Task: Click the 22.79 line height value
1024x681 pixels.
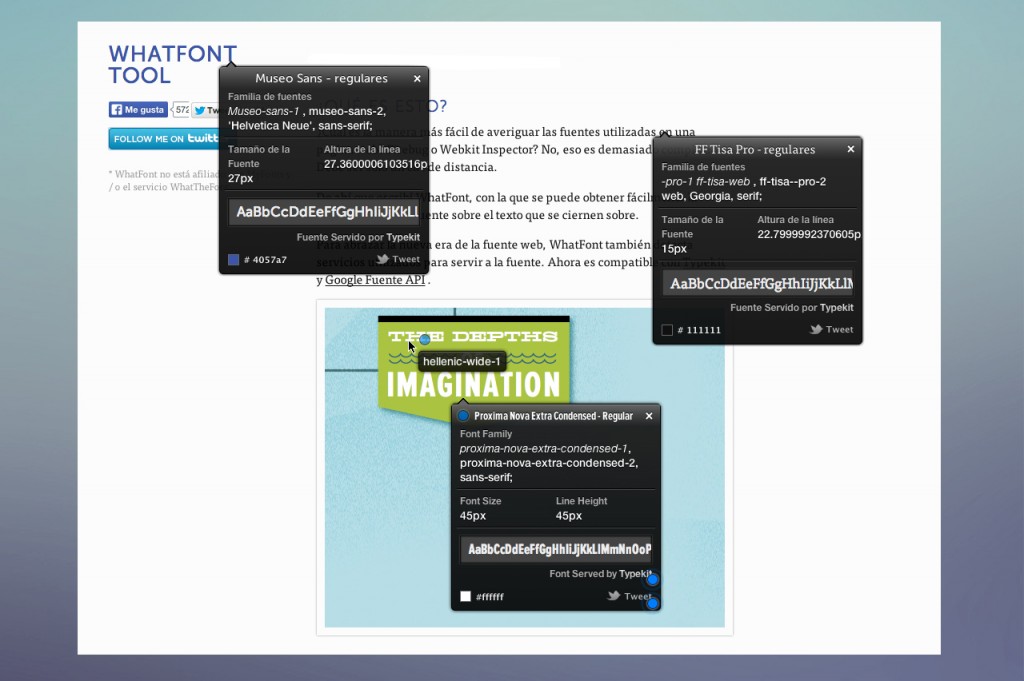Action: click(809, 234)
